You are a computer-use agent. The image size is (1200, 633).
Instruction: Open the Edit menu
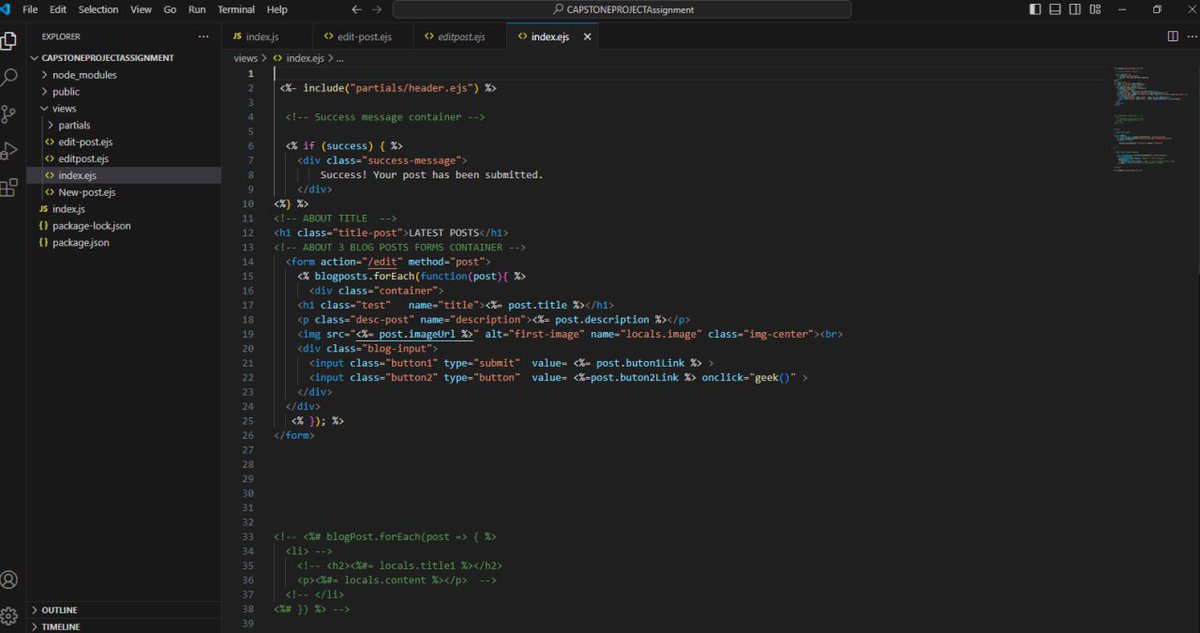pyautogui.click(x=59, y=9)
